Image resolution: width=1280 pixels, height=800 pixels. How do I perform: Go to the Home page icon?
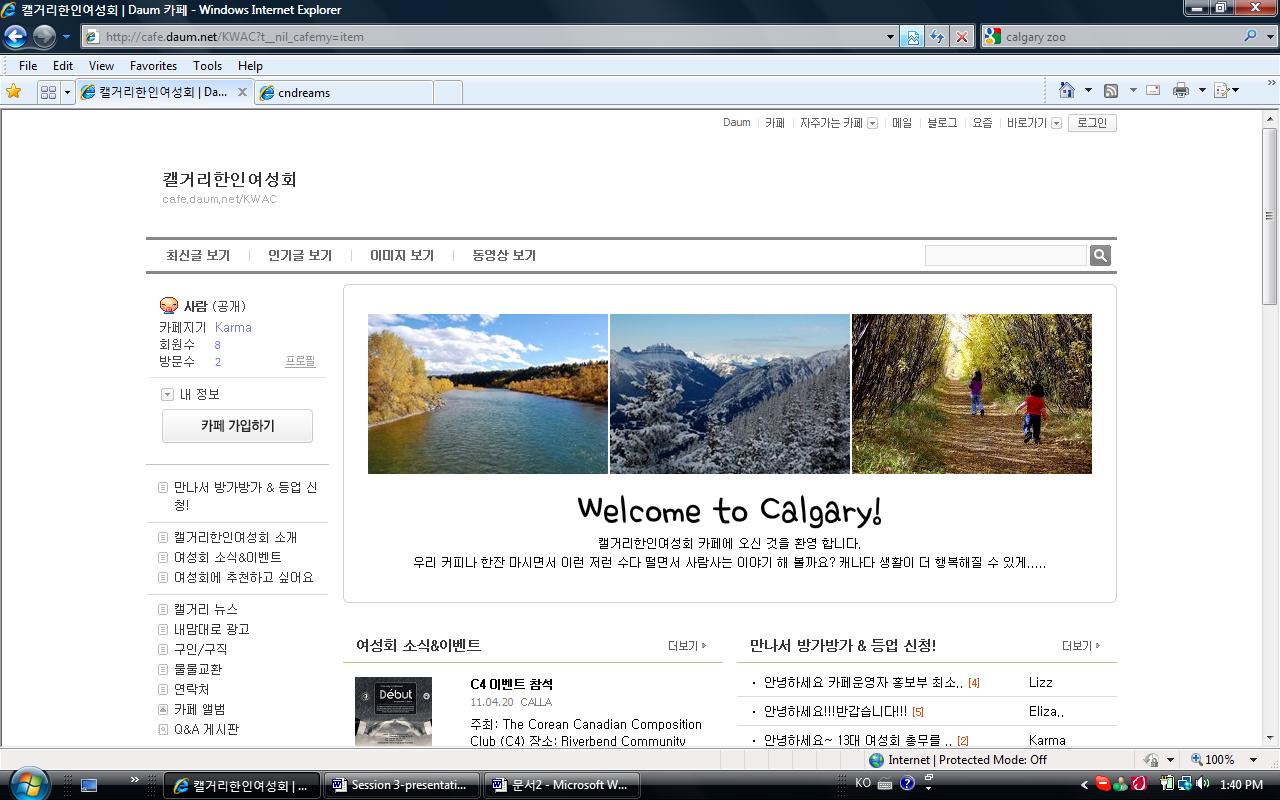point(1067,91)
